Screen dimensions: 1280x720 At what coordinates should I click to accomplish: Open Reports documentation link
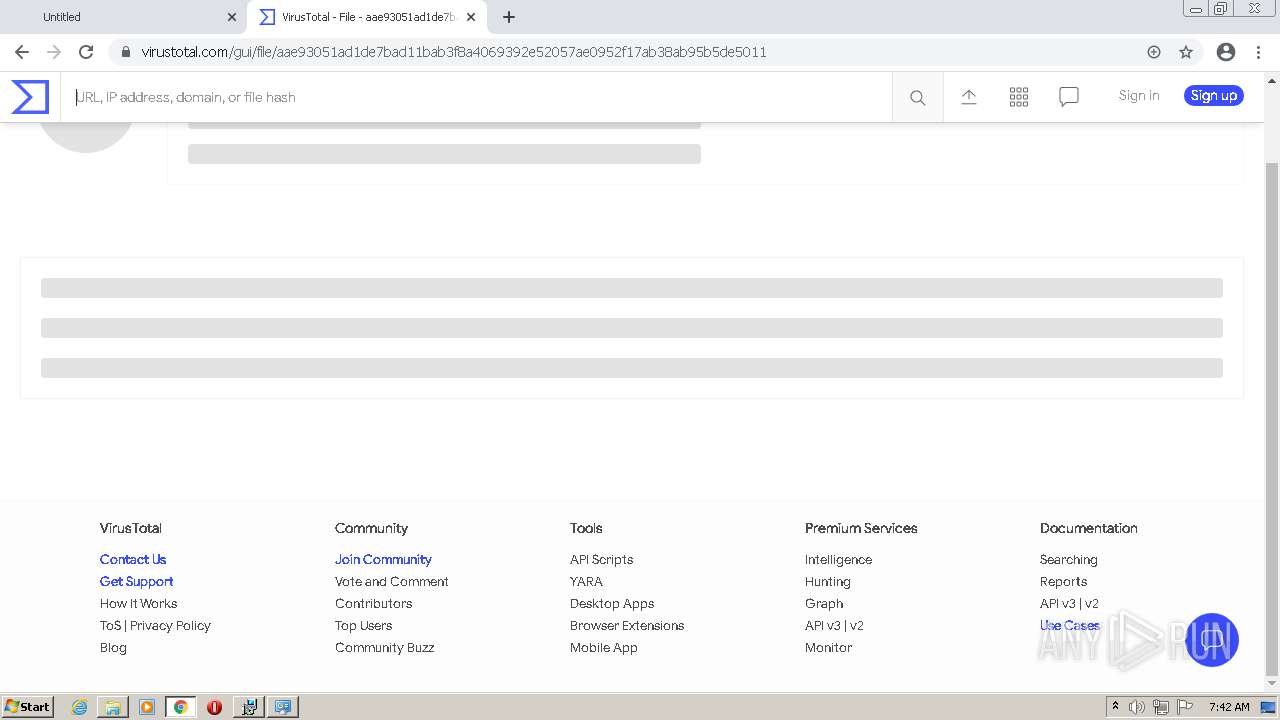1063,581
